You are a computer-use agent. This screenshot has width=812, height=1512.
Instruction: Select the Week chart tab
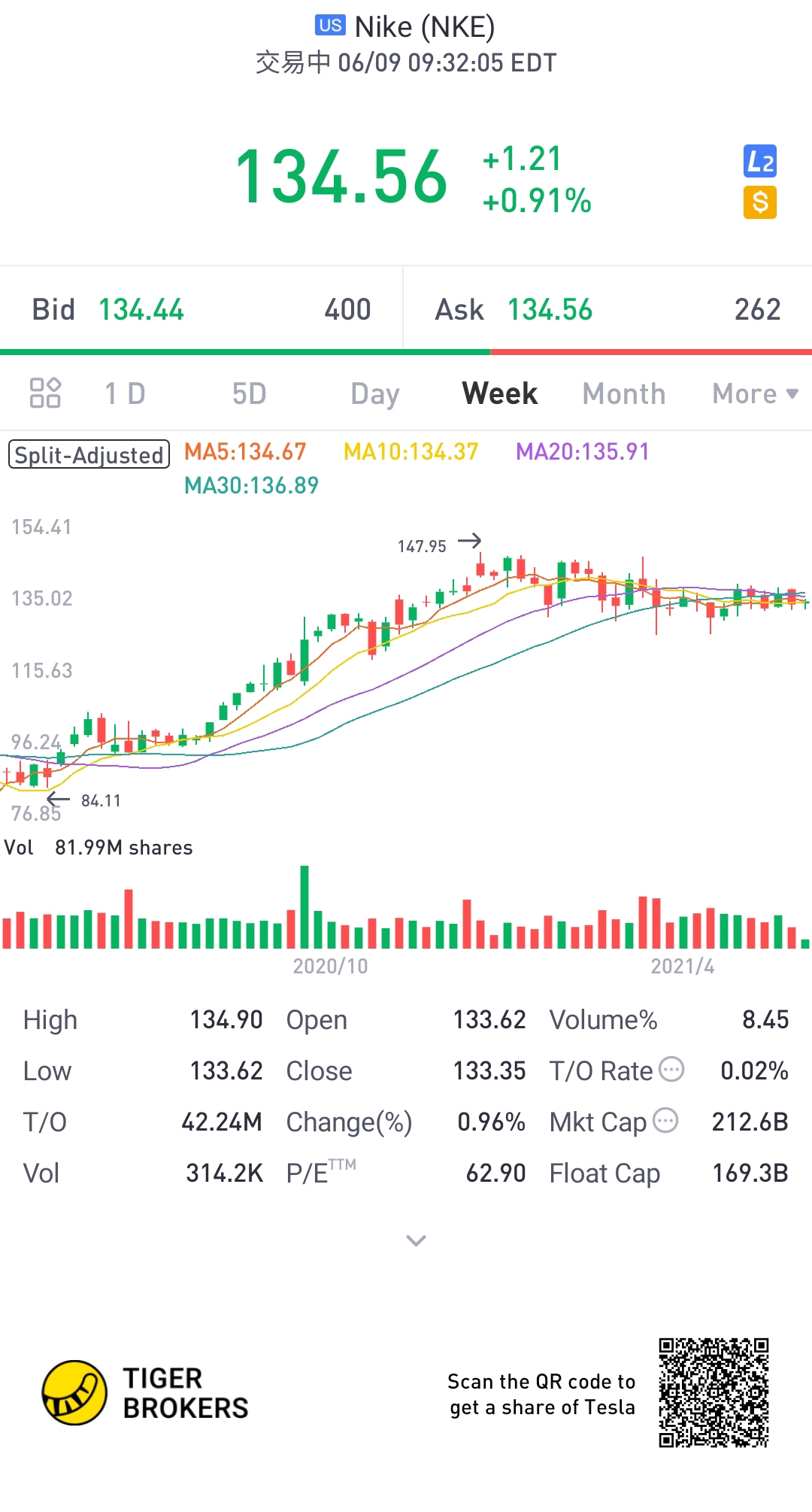tap(500, 393)
